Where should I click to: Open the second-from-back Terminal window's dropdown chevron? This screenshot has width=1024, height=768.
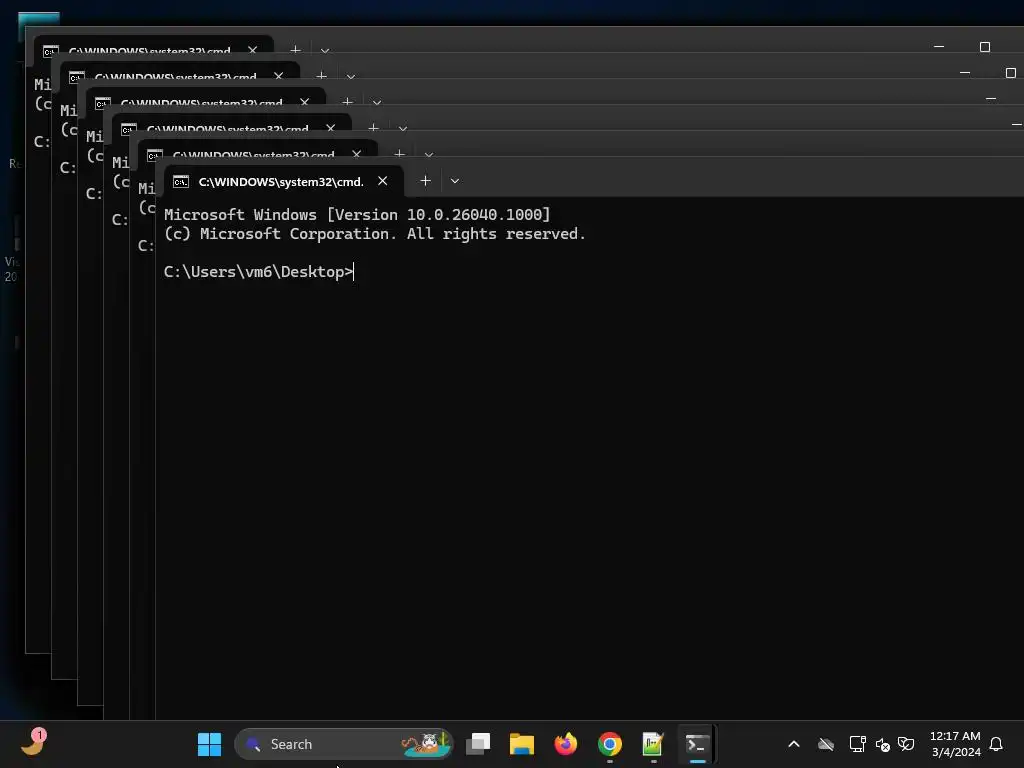coord(351,76)
